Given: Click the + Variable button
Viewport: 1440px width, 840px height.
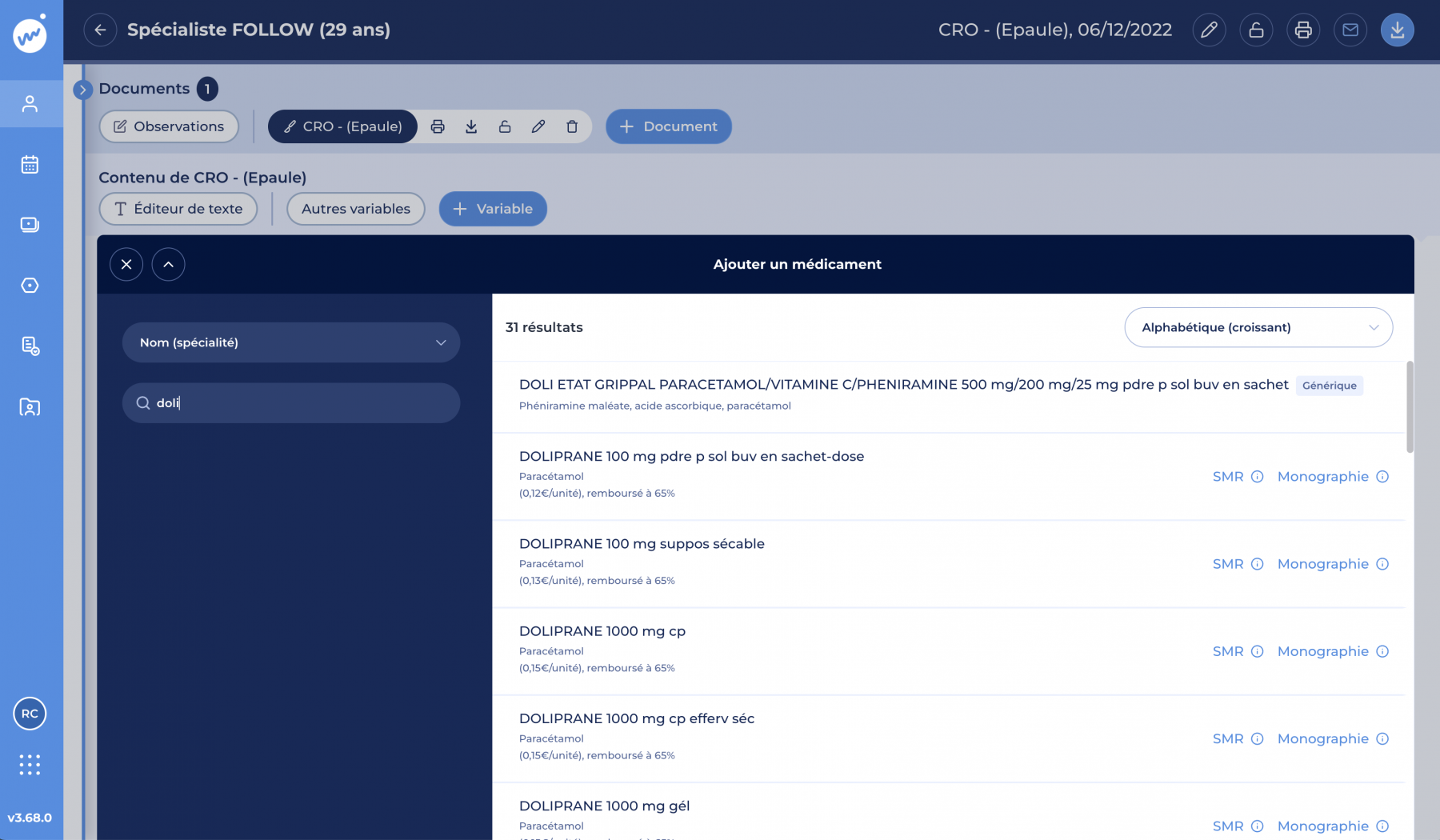Looking at the screenshot, I should click(493, 209).
